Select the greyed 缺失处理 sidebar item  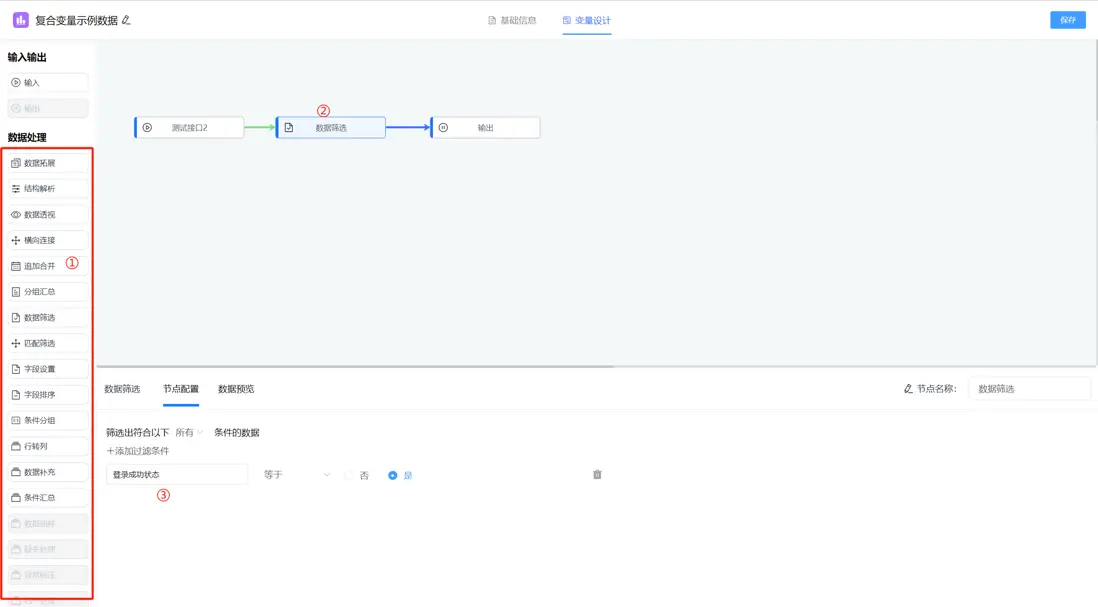pos(48,550)
